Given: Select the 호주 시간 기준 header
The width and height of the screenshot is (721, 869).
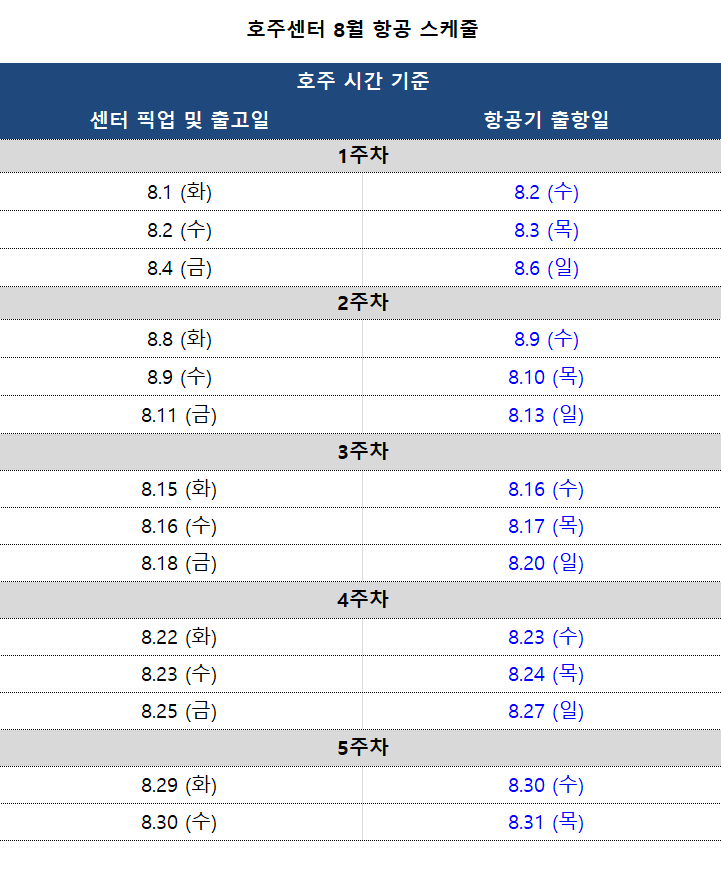Looking at the screenshot, I should pos(362,81).
